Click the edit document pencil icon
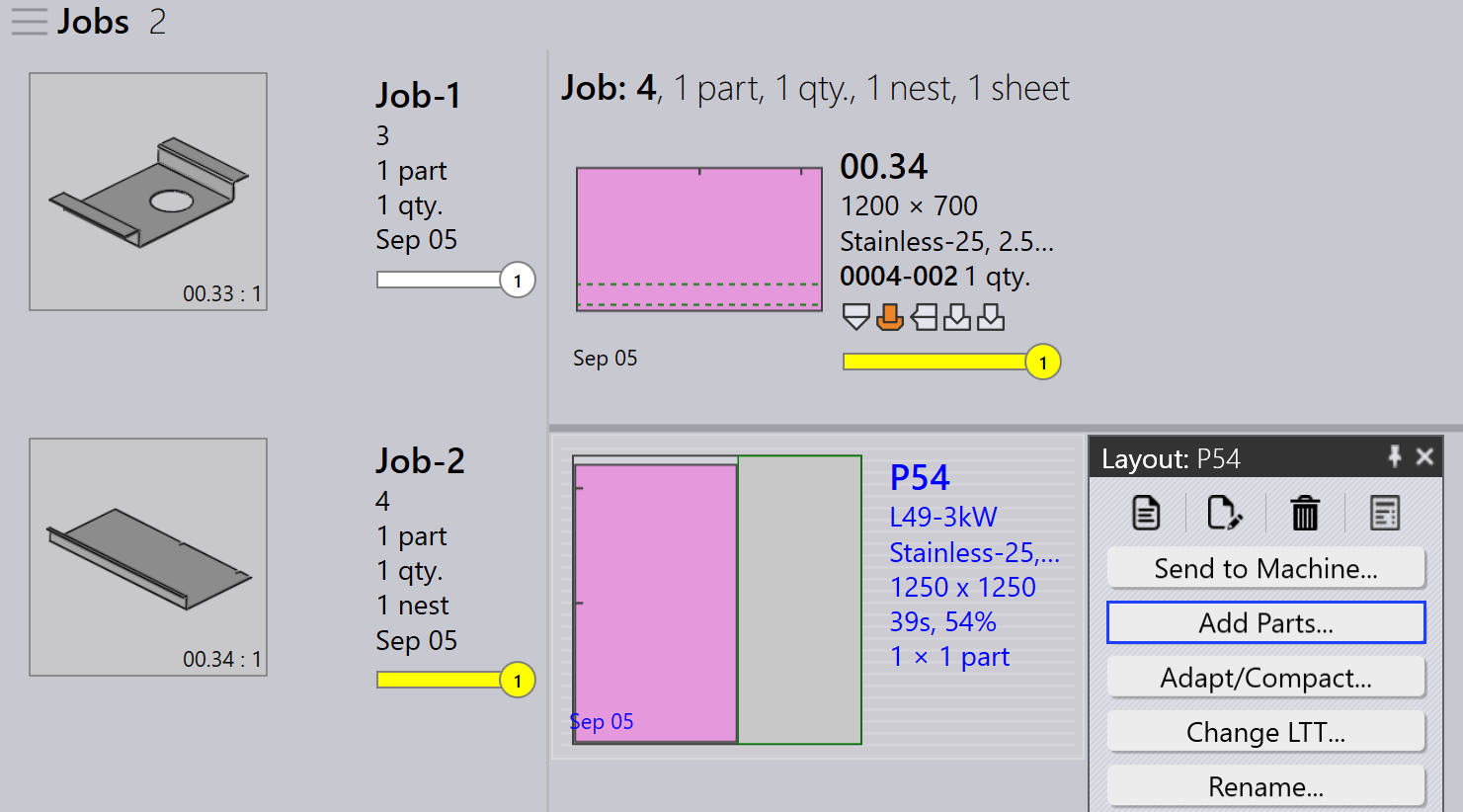Image resolution: width=1463 pixels, height=812 pixels. (1225, 513)
